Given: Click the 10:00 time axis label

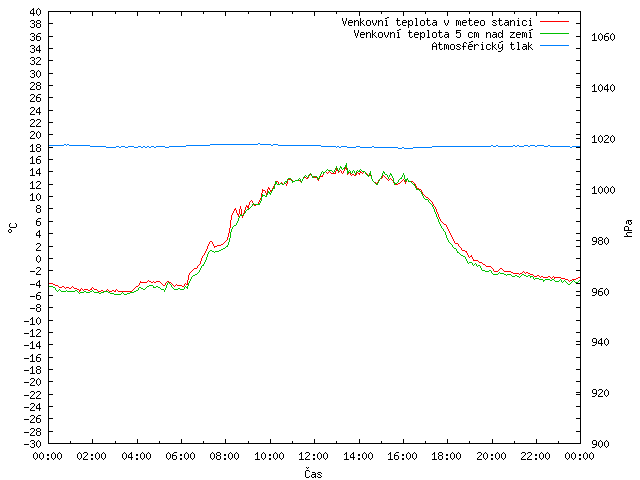Looking at the screenshot, I should click(x=269, y=456).
